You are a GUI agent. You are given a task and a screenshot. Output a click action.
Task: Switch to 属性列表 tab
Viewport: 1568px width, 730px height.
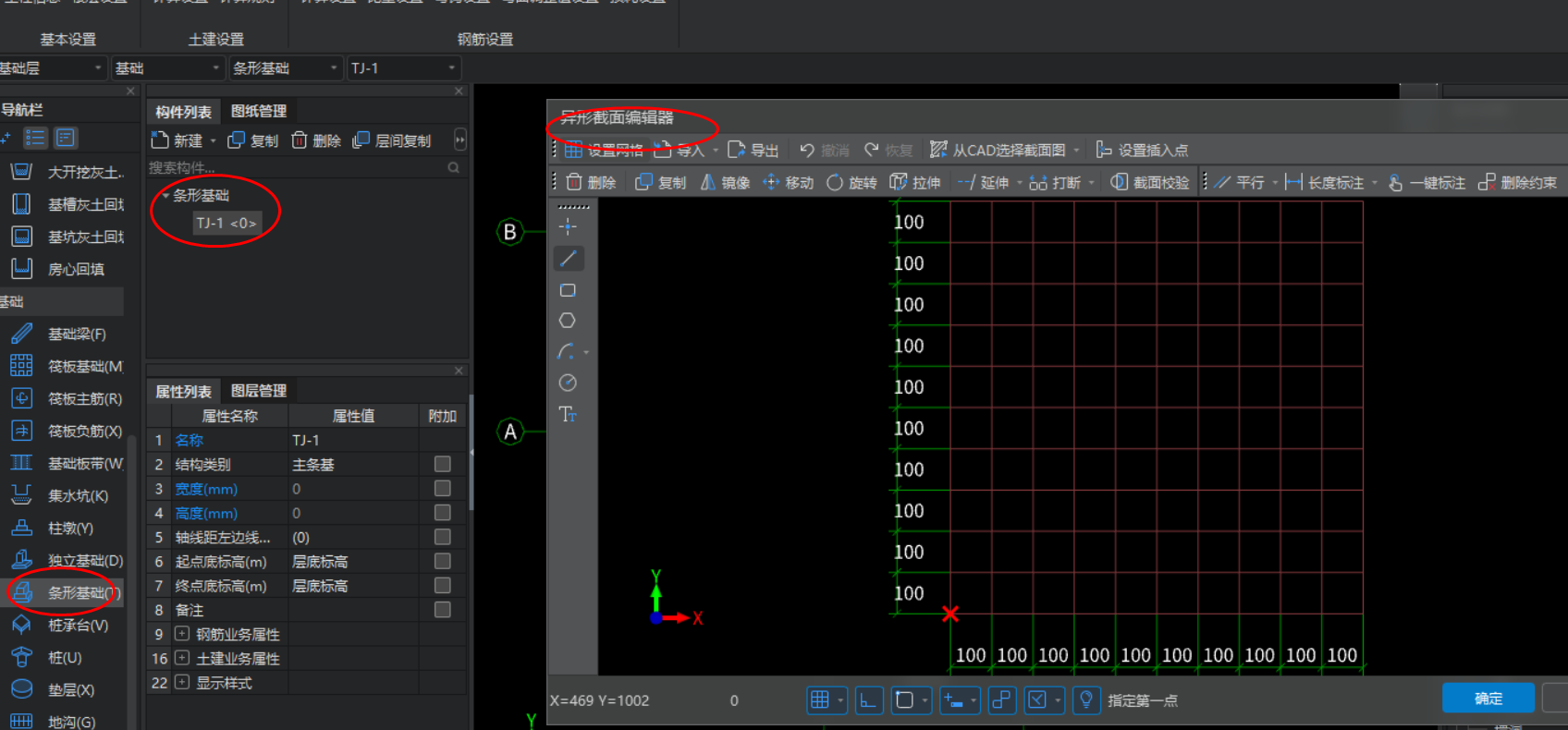tap(183, 392)
